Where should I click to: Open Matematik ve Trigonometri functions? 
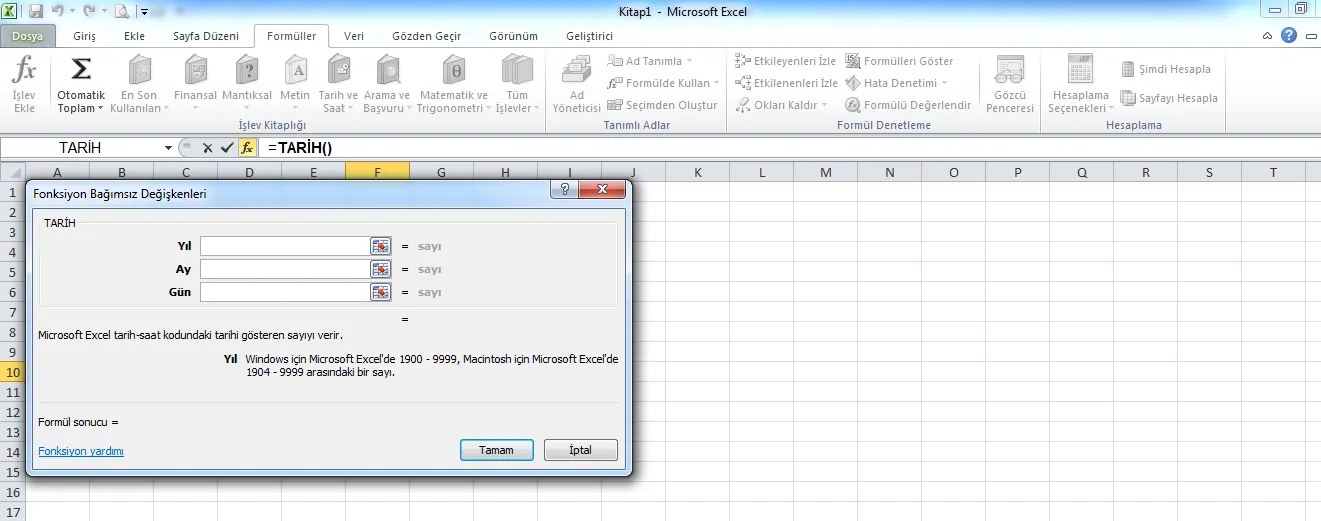point(452,84)
